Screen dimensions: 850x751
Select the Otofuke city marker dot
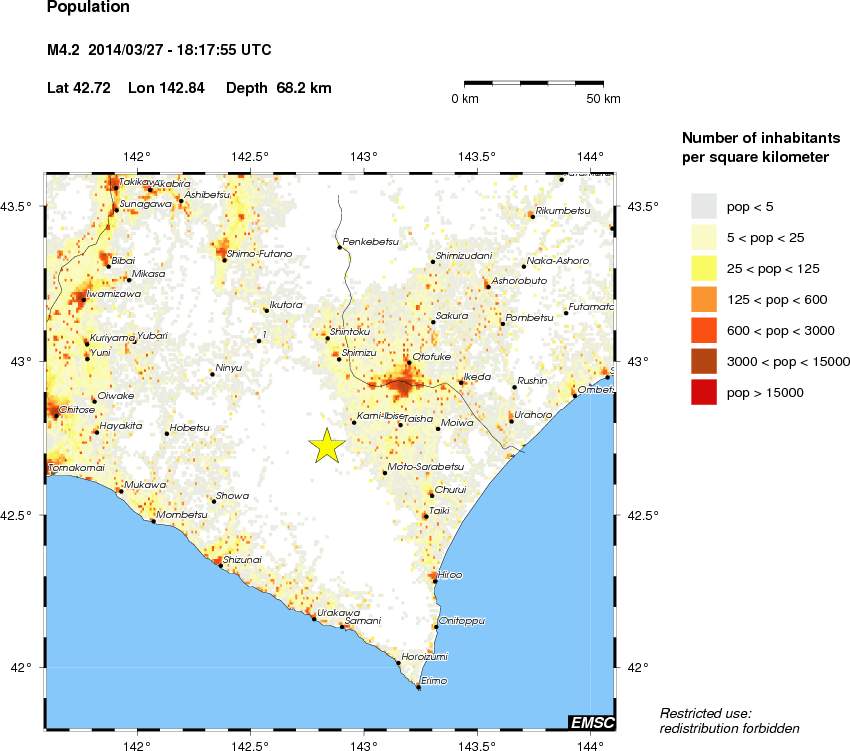point(408,362)
